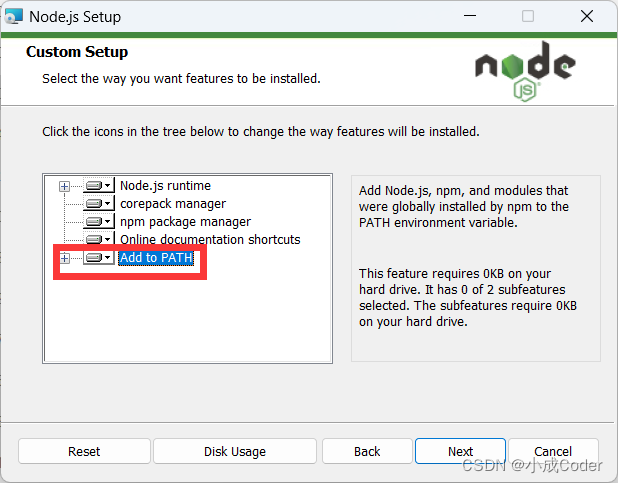Screen dimensions: 618x483
Task: Select the highlighted Add to PATH item
Action: point(155,258)
